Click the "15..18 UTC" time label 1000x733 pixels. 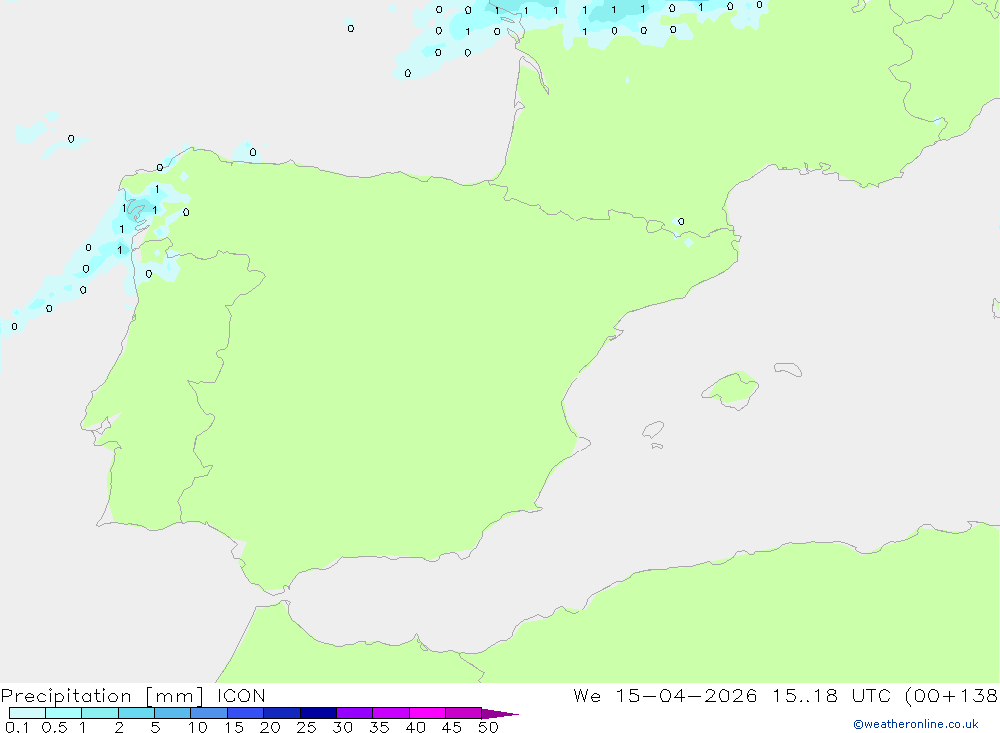832,695
